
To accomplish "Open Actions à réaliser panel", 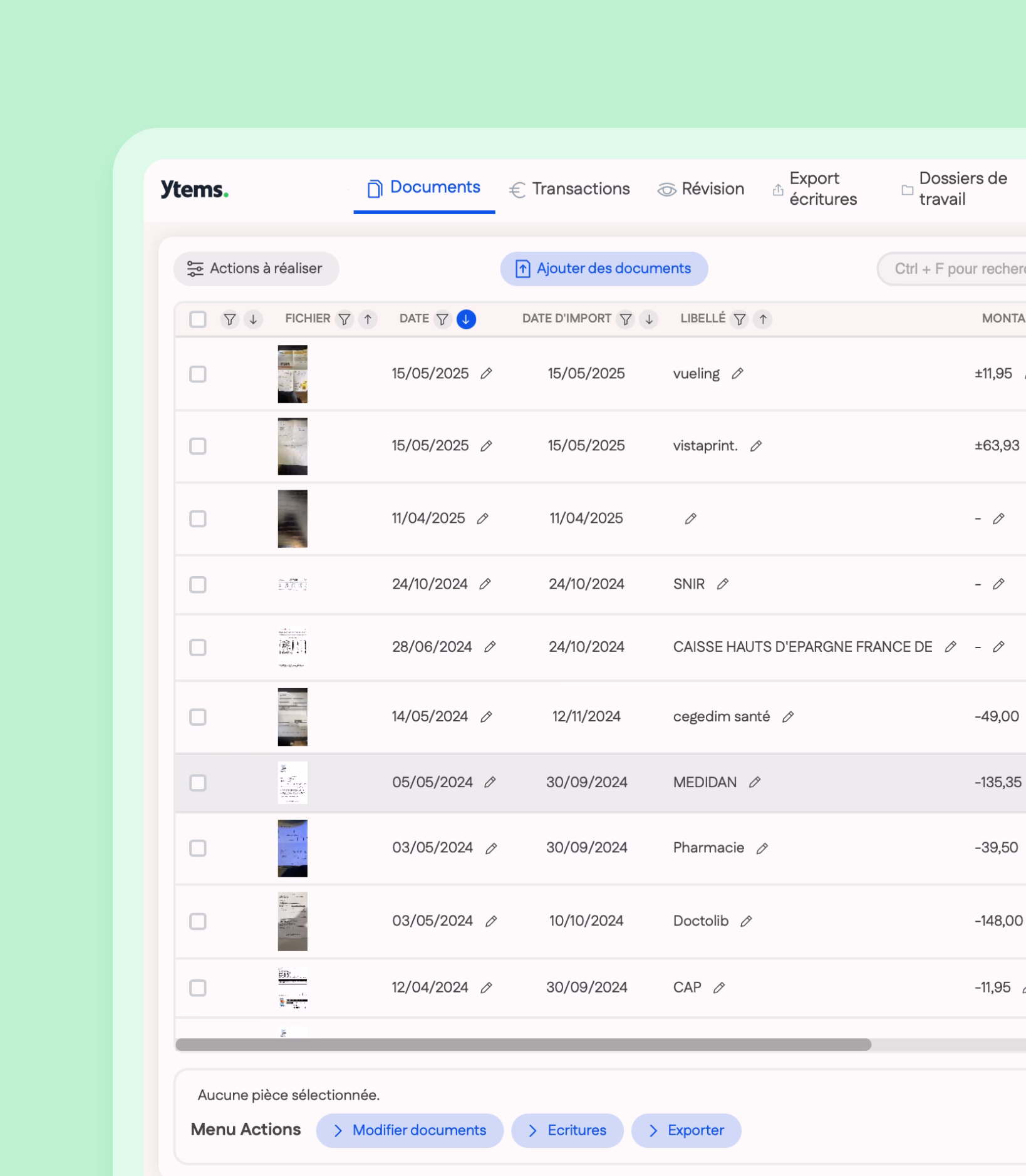I will click(x=256, y=269).
